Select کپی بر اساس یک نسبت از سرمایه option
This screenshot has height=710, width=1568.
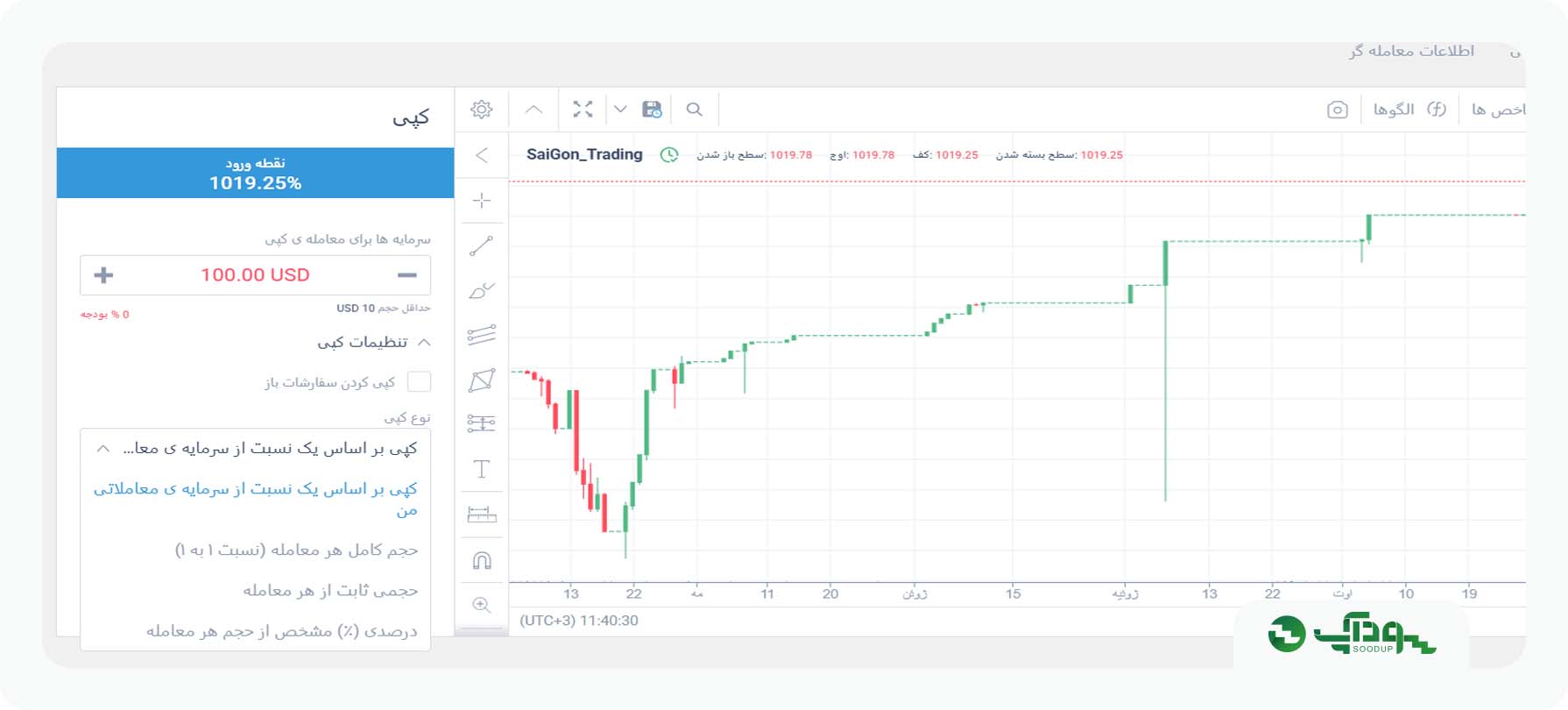click(x=255, y=499)
